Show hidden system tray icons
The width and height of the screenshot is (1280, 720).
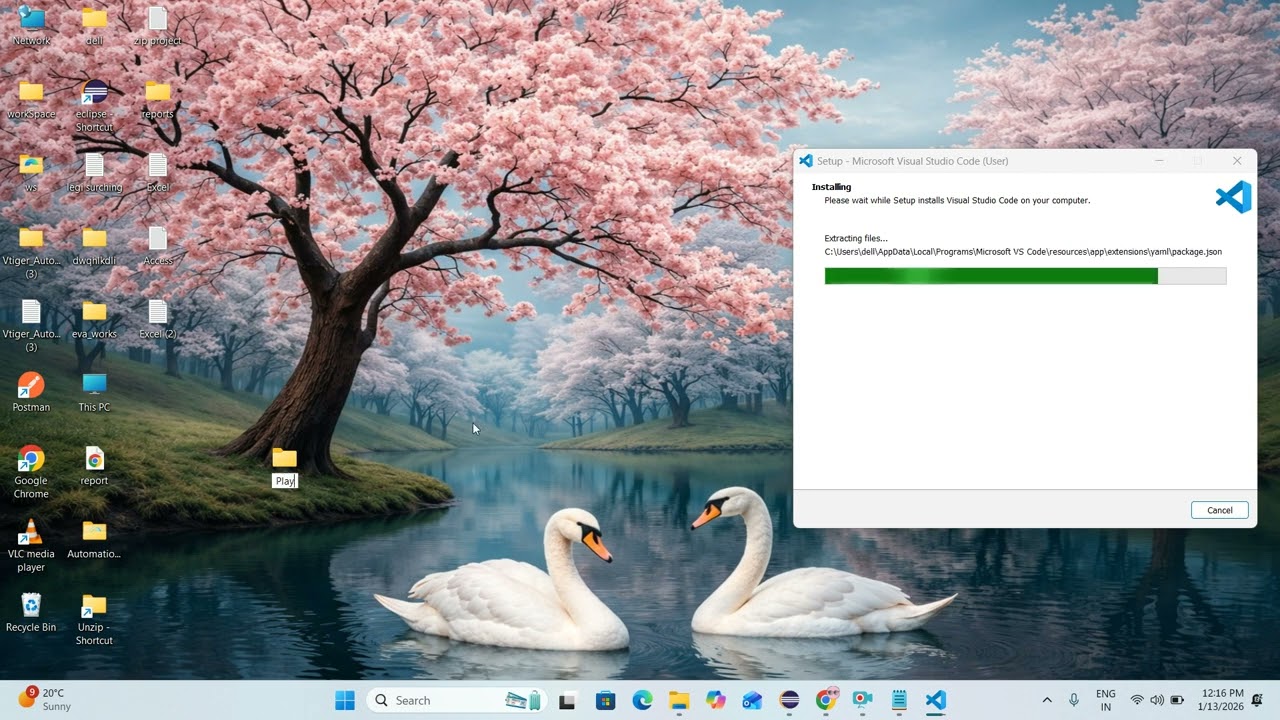pos(1047,700)
